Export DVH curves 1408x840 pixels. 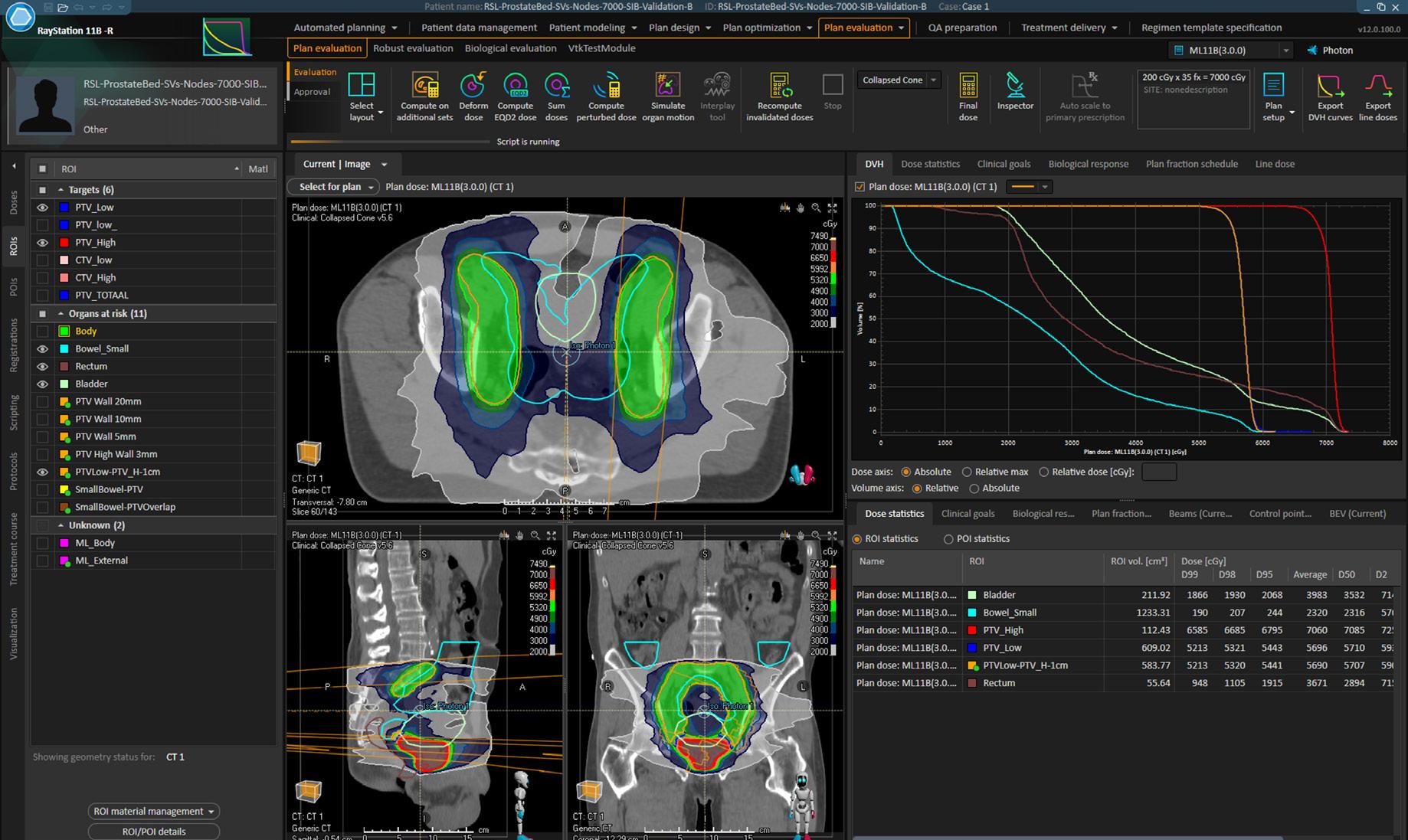(1330, 96)
